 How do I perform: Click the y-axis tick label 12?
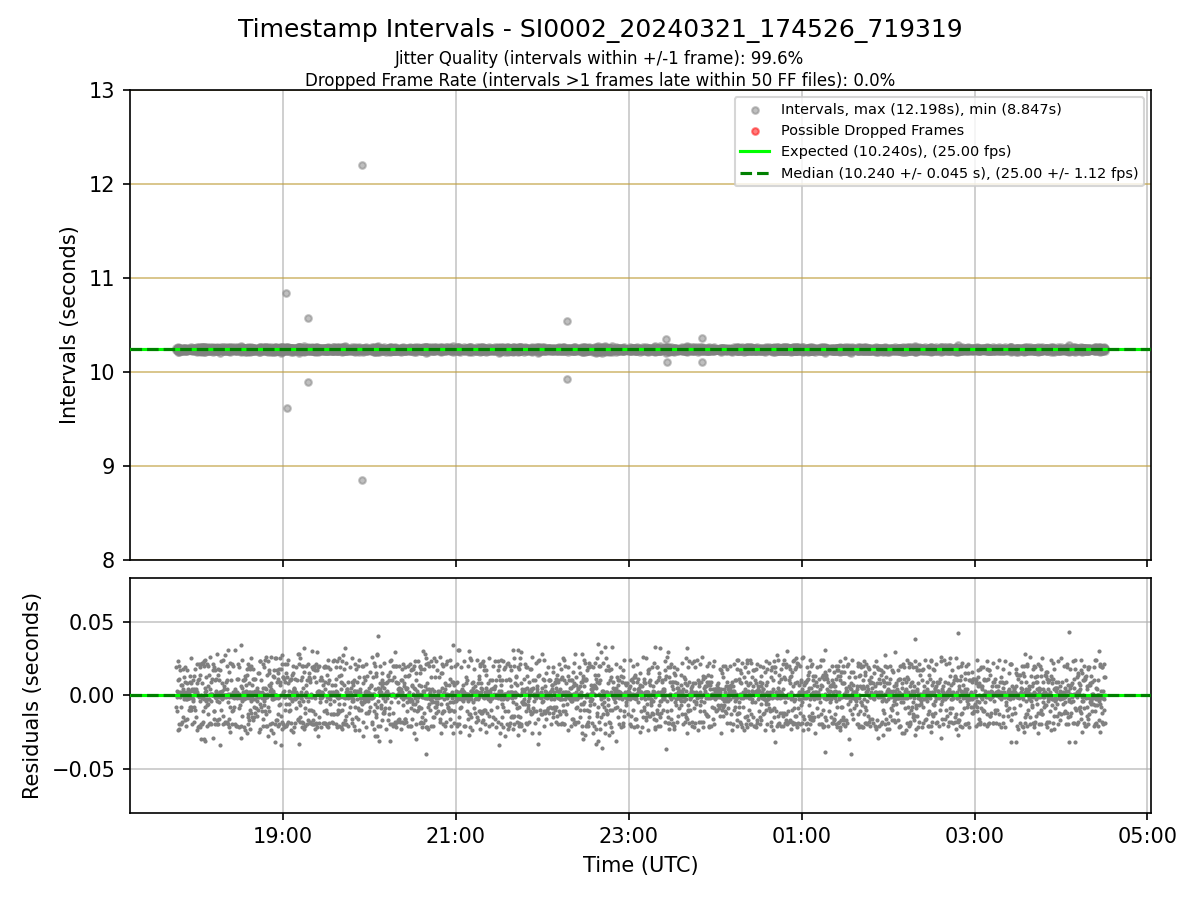pos(103,185)
